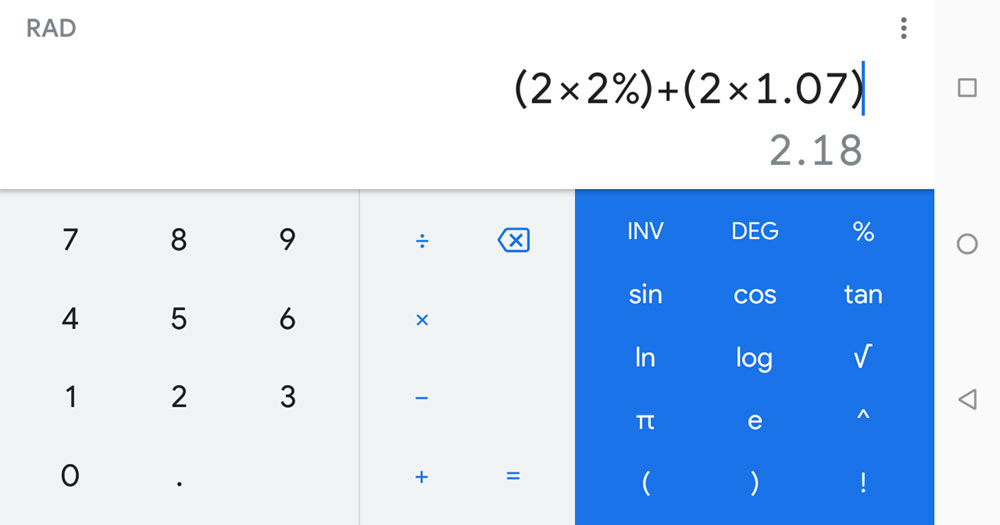Tap the log function
1000x525 pixels.
(754, 359)
